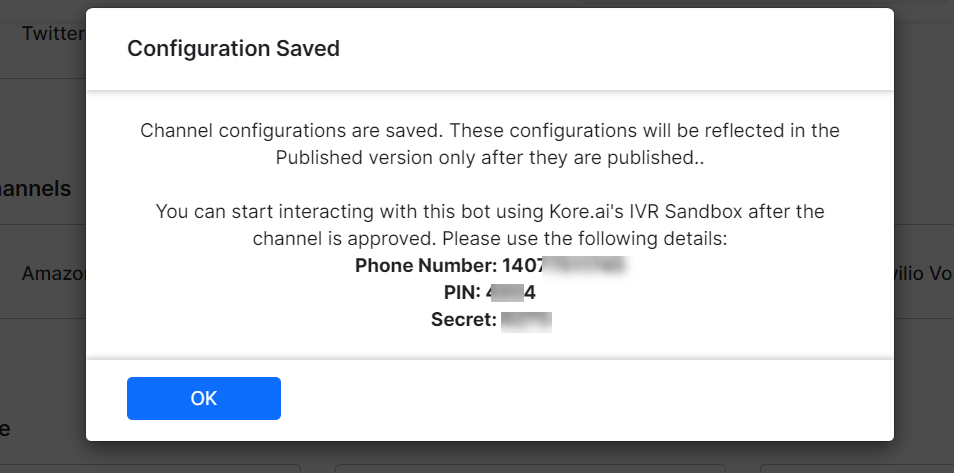954x473 pixels.
Task: Click the "Secret:" label
Action: (463, 320)
